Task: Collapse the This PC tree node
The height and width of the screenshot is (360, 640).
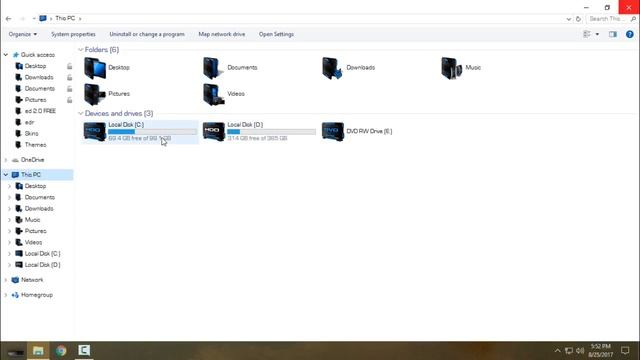Action: pos(6,175)
